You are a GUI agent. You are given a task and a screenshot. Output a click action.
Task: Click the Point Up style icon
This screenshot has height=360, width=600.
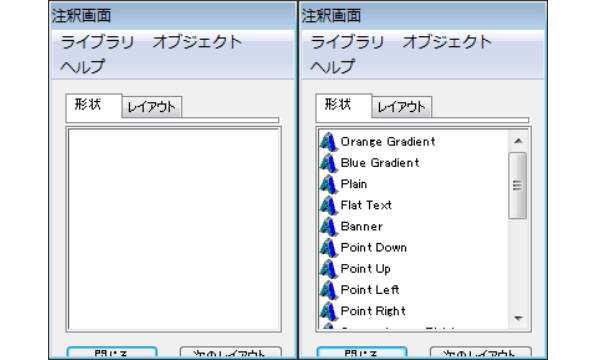click(x=328, y=269)
